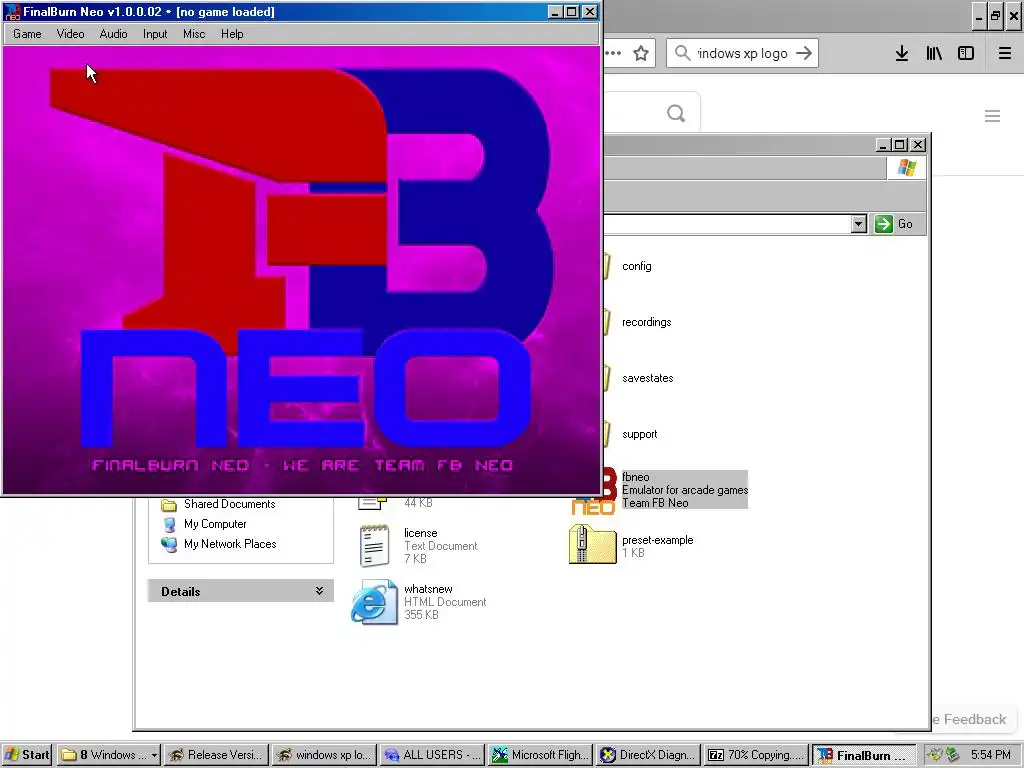
Task: Open the taskbar group dropdown arrow
Action: coord(154,755)
